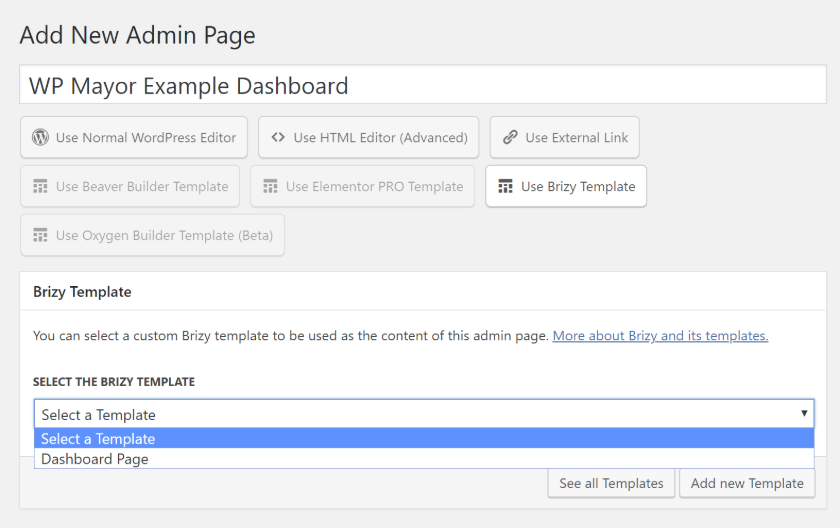
Task: Click the Add New Admin Page heading
Action: coord(137,35)
